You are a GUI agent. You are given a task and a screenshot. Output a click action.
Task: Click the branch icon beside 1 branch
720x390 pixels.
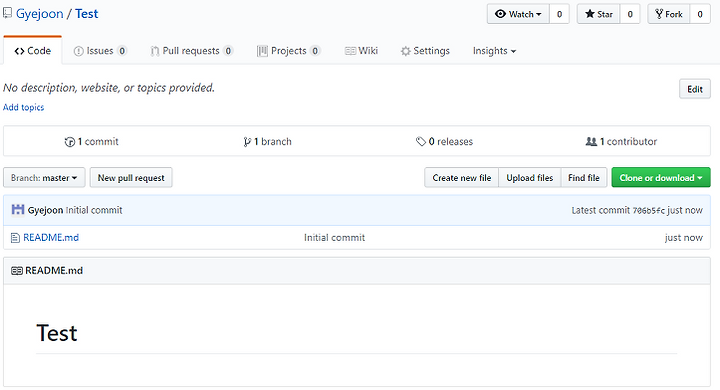pyautogui.click(x=247, y=142)
